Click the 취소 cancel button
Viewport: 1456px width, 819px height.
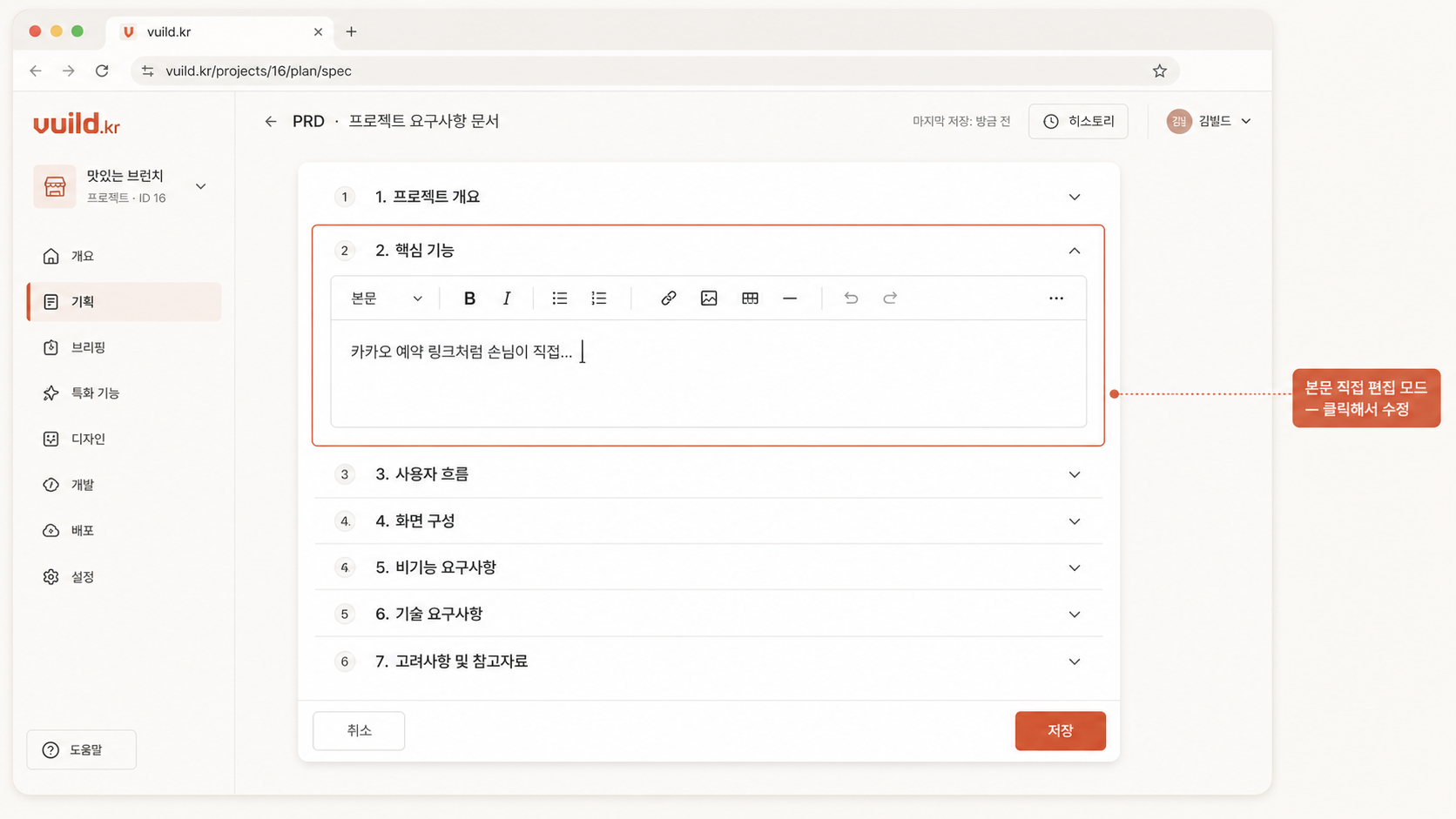point(359,730)
